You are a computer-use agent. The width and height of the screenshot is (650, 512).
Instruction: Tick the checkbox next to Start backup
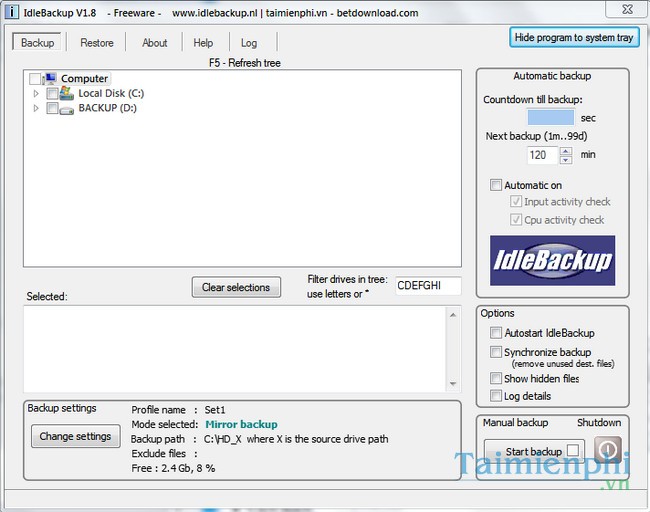tap(573, 450)
